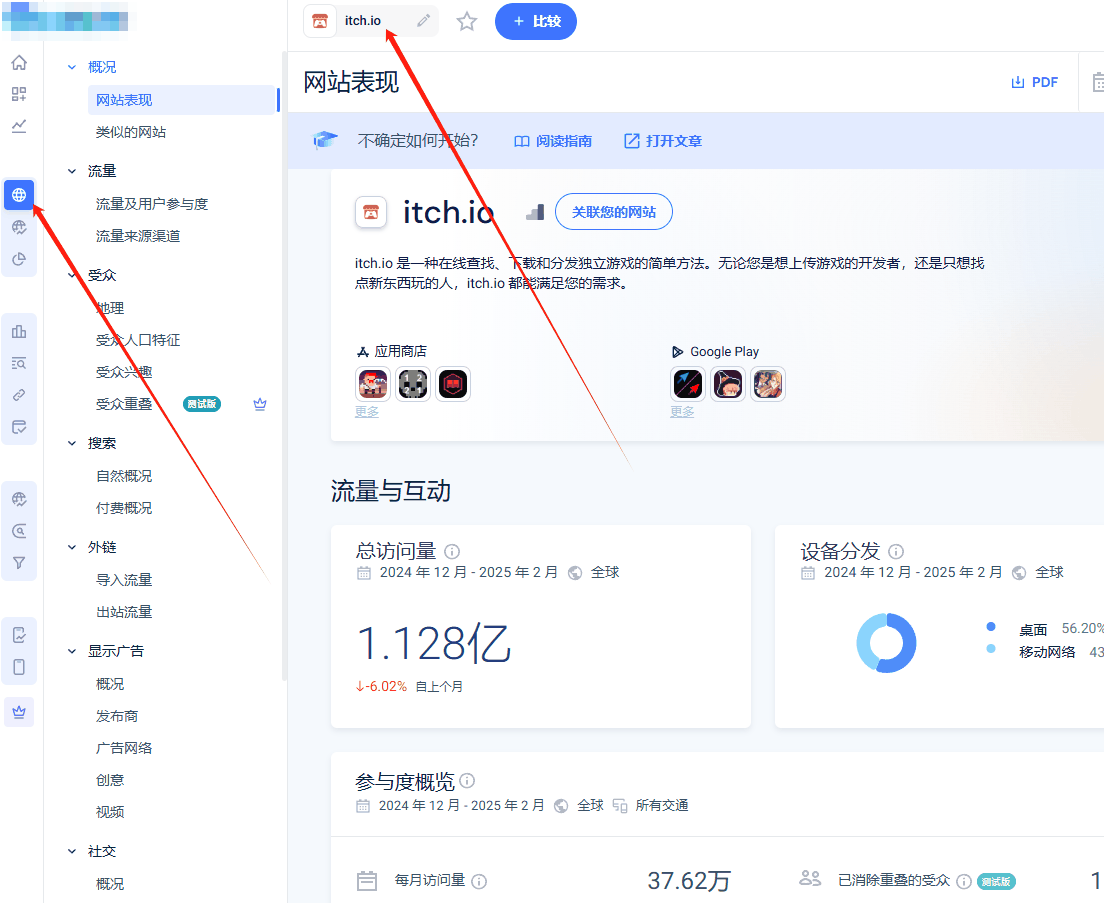1104x903 pixels.
Task: Click the pencil edit icon beside itch.io
Action: 423,20
